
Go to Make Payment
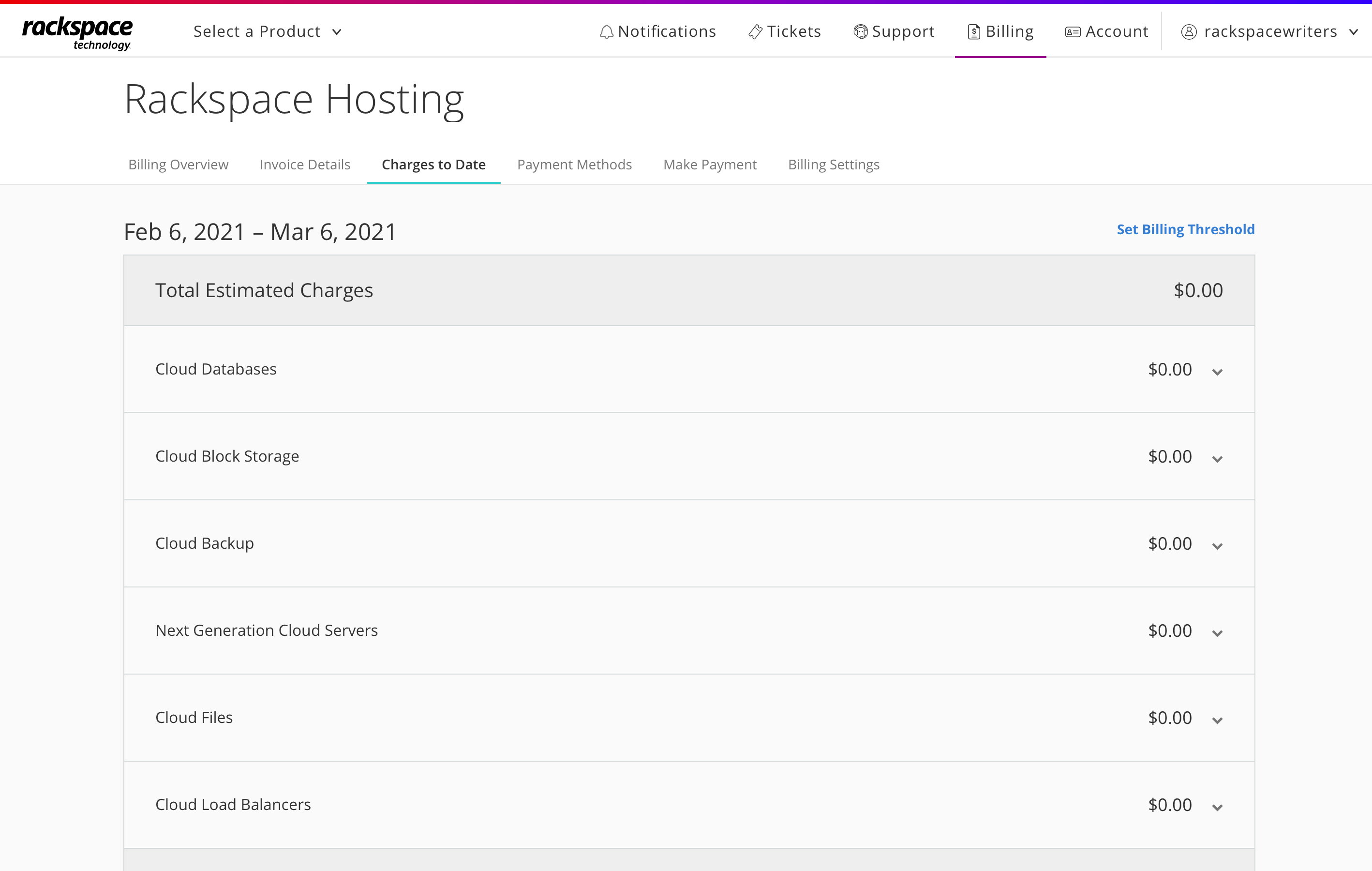(x=710, y=165)
